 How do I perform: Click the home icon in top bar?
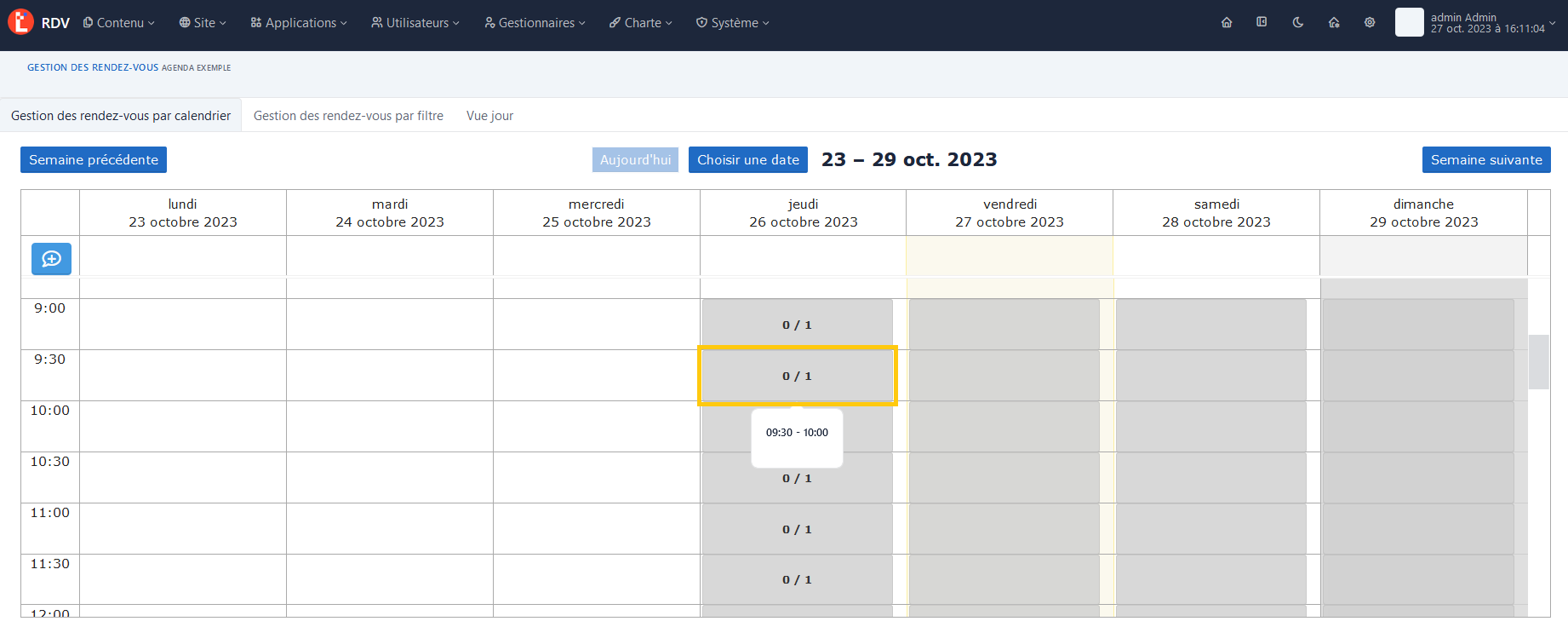(x=1227, y=23)
